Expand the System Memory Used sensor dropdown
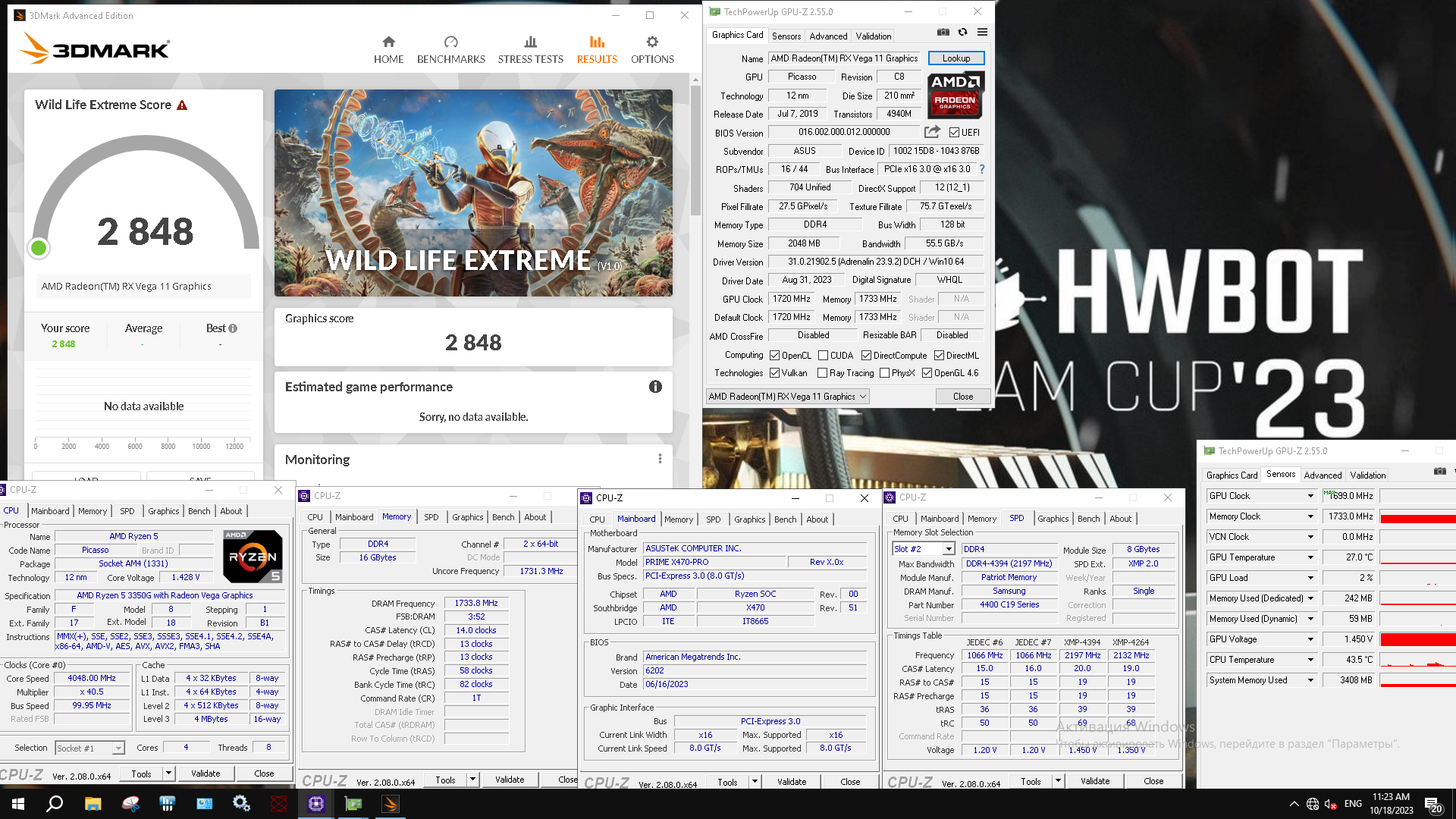 point(1310,680)
